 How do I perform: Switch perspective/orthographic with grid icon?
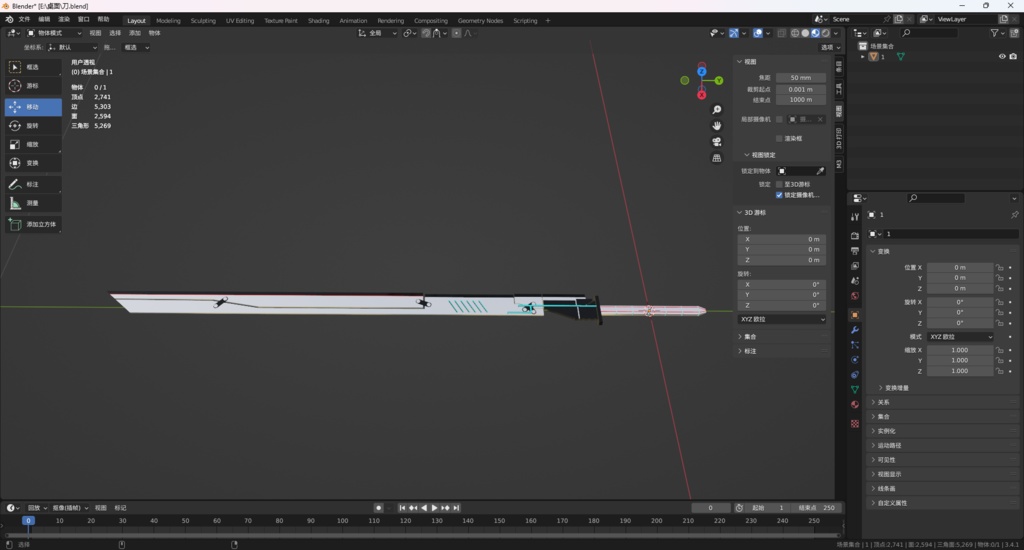716,158
